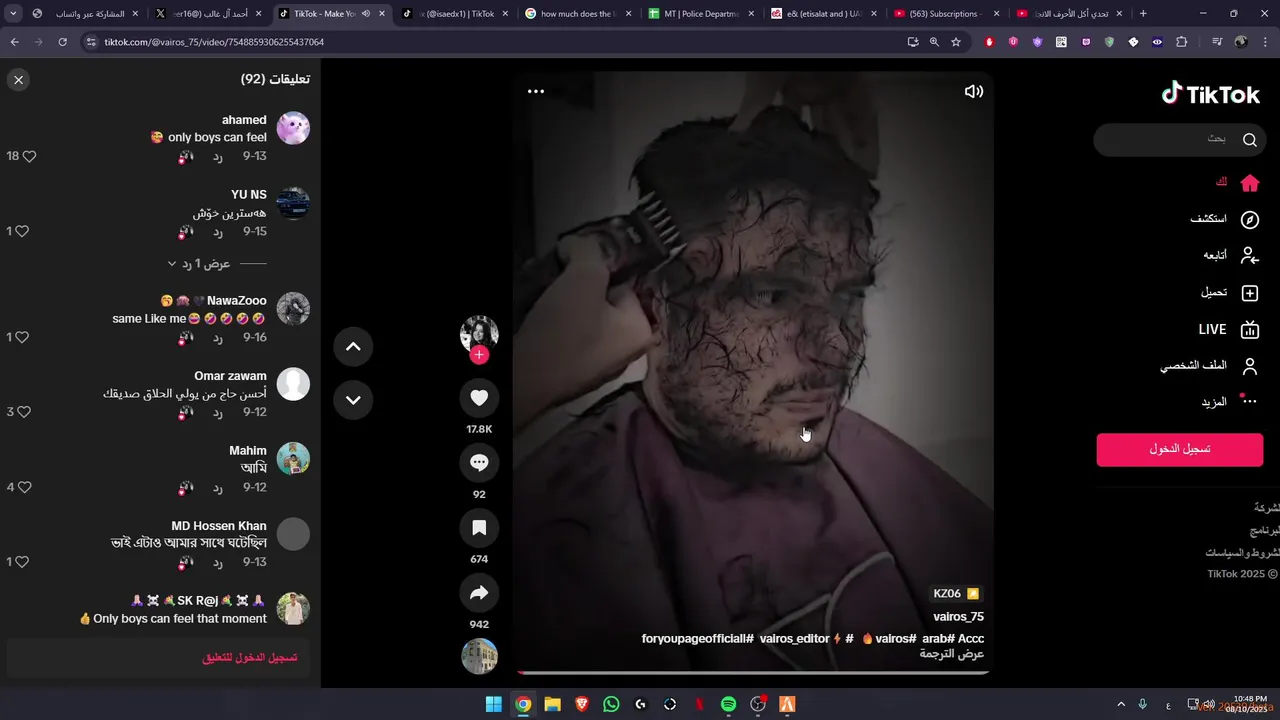Open WhatsApp from the taskbar

tap(611, 704)
